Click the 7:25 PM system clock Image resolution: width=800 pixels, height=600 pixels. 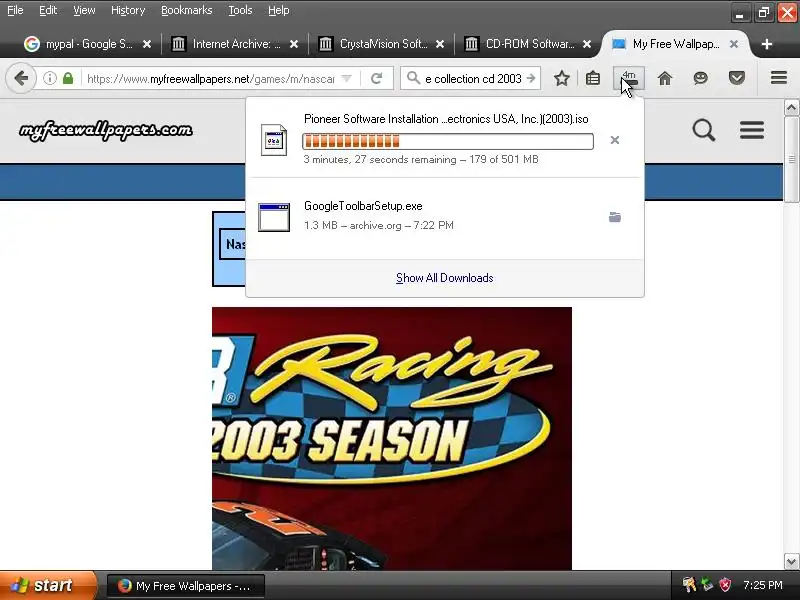pos(763,585)
